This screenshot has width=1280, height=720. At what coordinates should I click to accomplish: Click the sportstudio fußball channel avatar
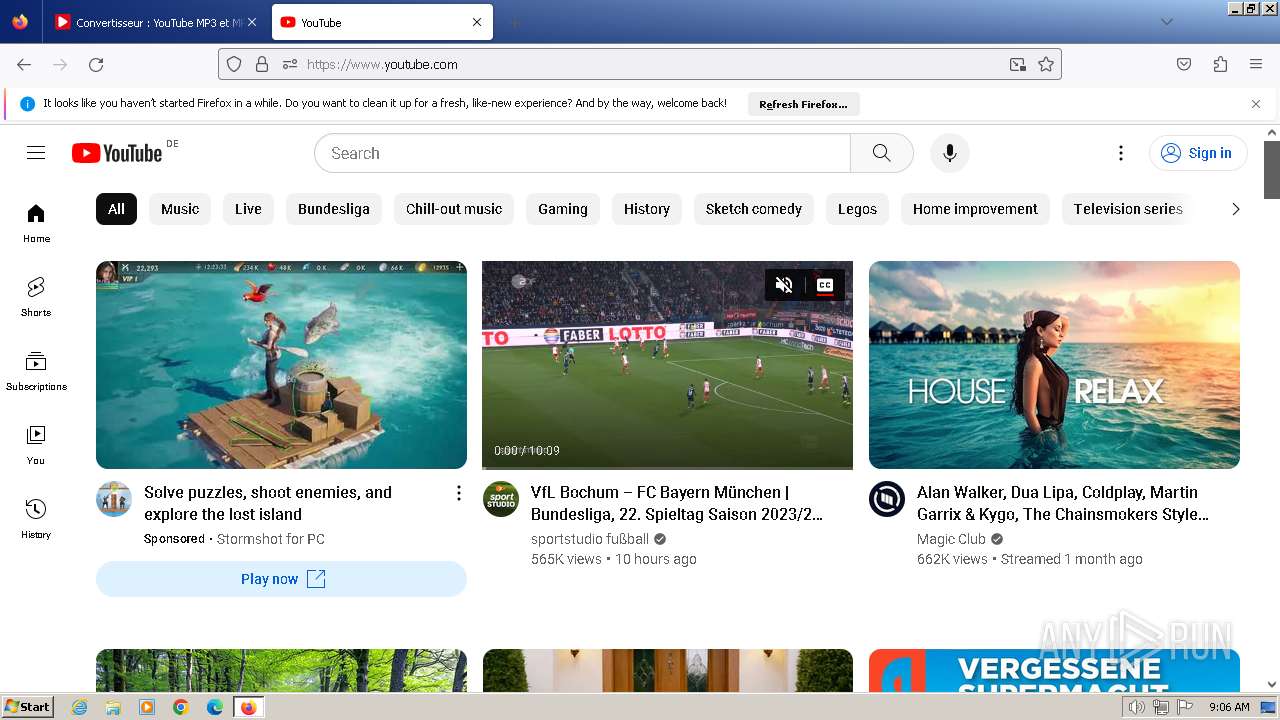point(501,499)
